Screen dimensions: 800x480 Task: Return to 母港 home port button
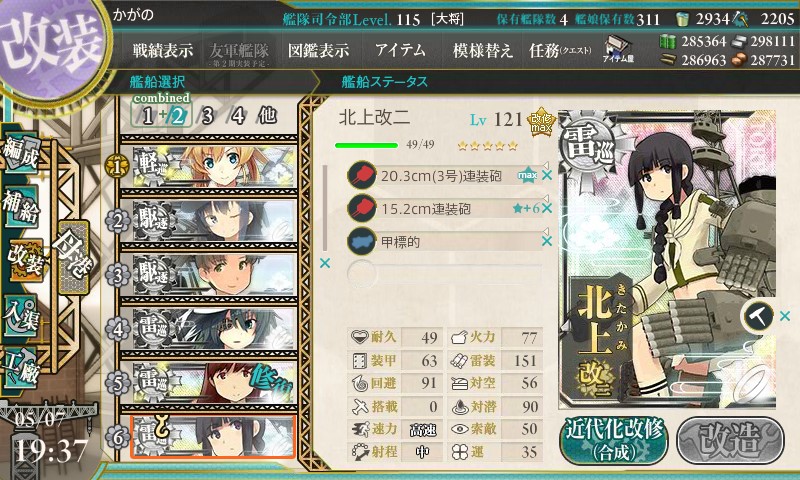74,257
